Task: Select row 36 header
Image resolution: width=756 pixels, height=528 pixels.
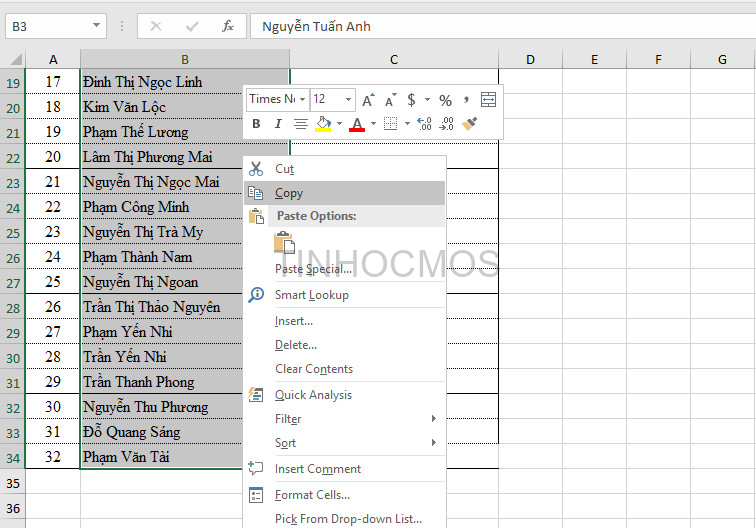Action: point(13,508)
